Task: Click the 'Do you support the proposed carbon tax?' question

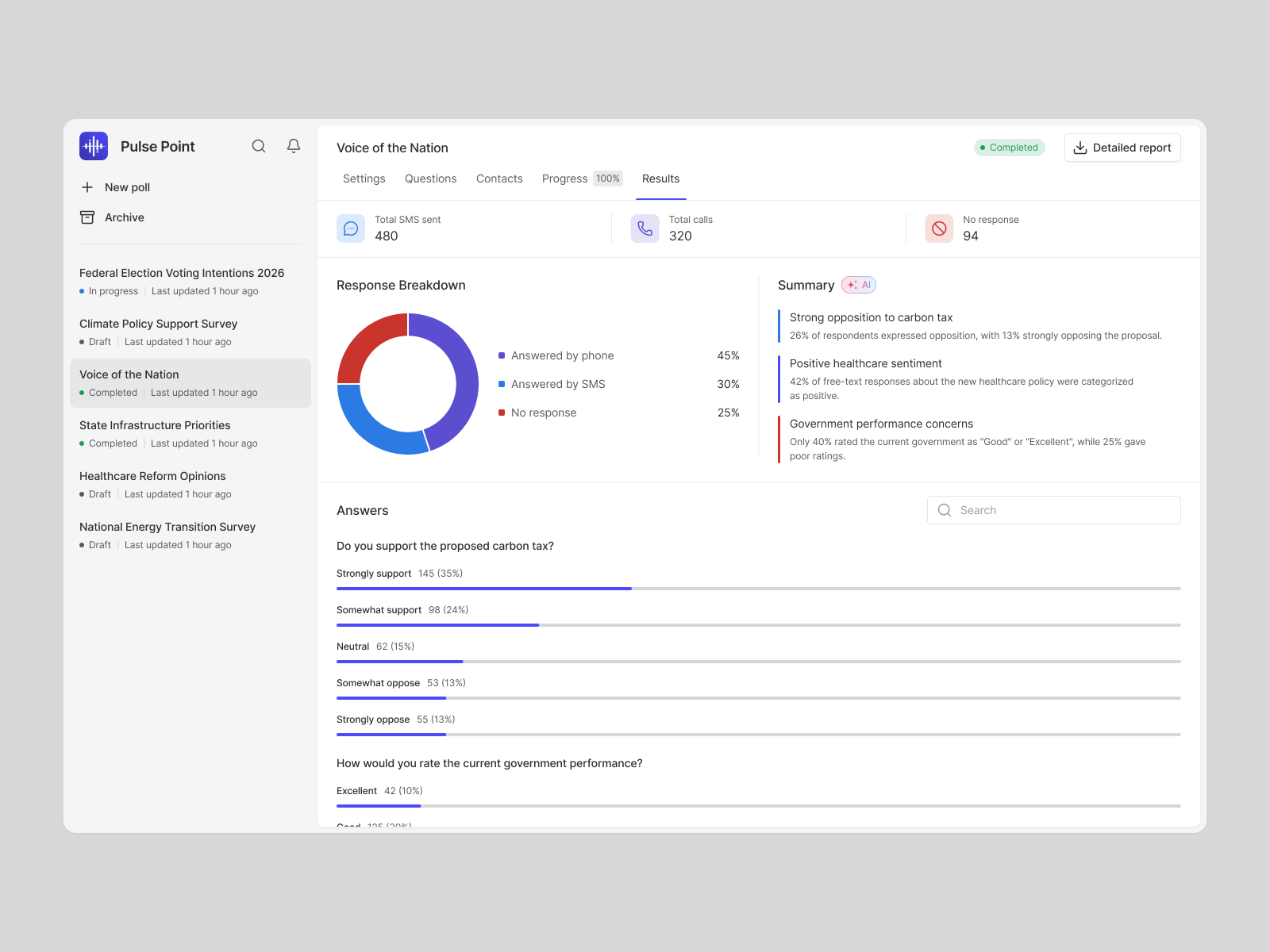Action: [445, 546]
